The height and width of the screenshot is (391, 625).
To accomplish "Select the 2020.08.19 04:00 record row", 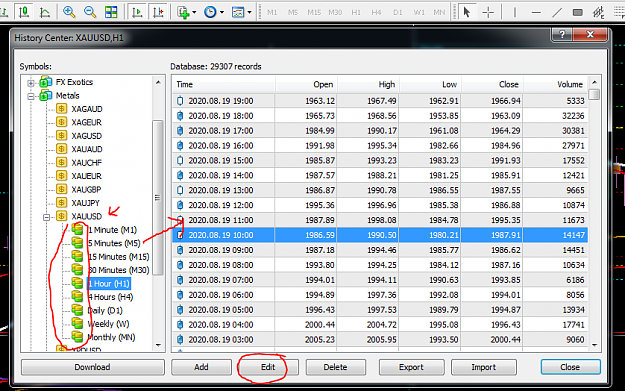I will click(380, 325).
